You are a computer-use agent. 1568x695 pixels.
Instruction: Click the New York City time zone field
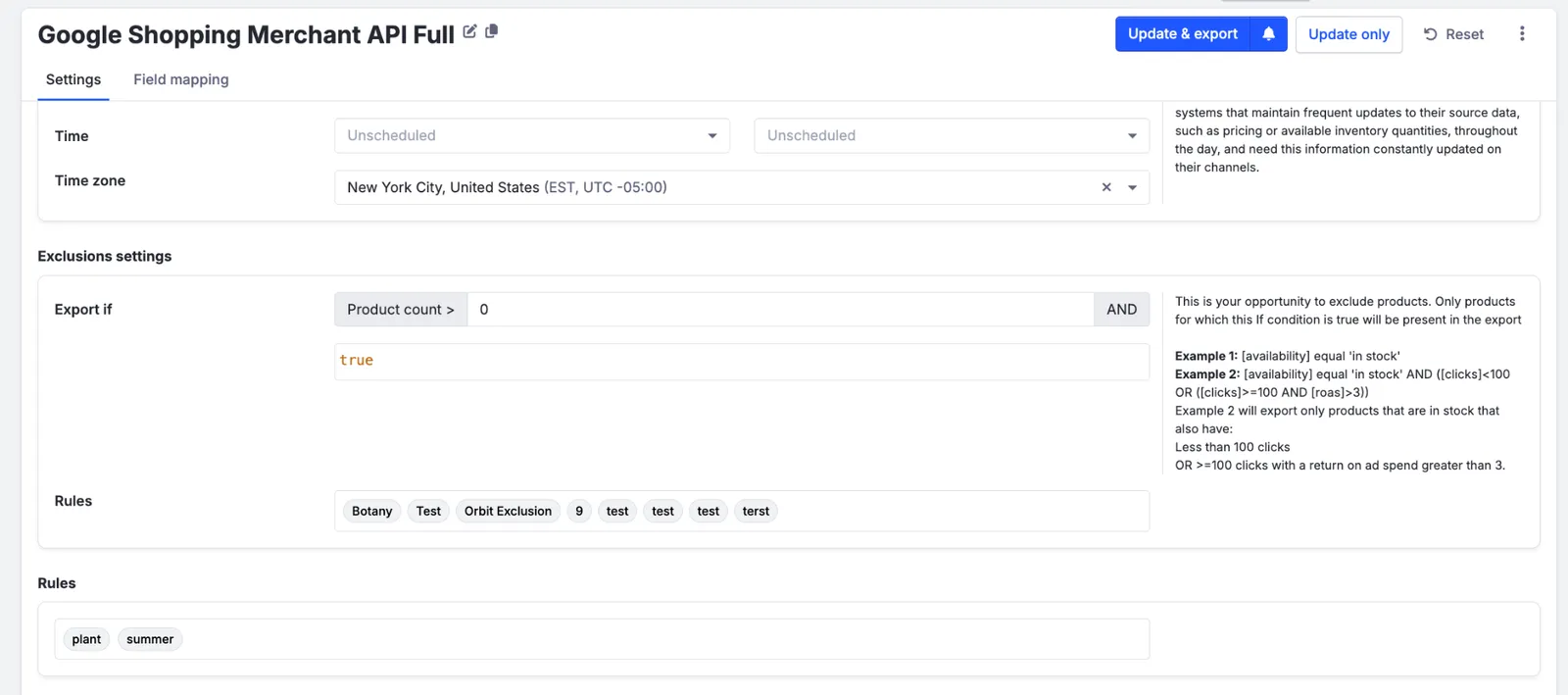[x=742, y=187]
